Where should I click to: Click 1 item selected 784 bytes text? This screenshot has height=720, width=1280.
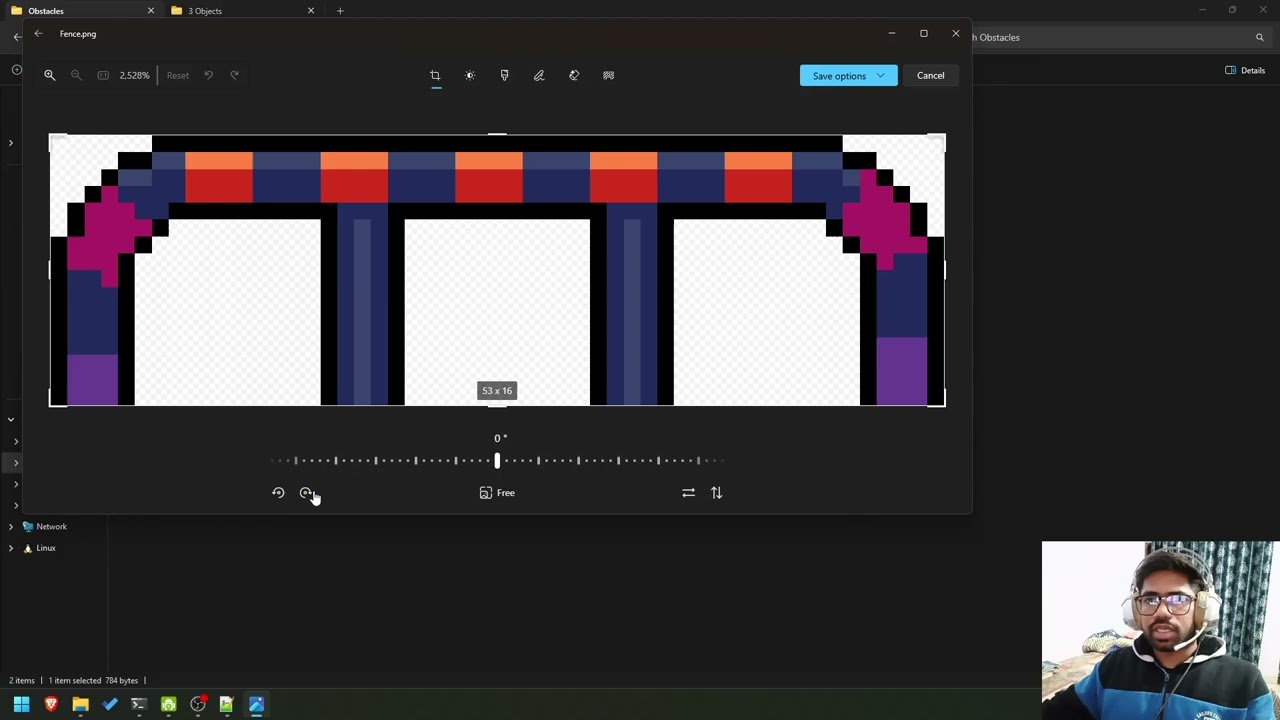coord(93,681)
